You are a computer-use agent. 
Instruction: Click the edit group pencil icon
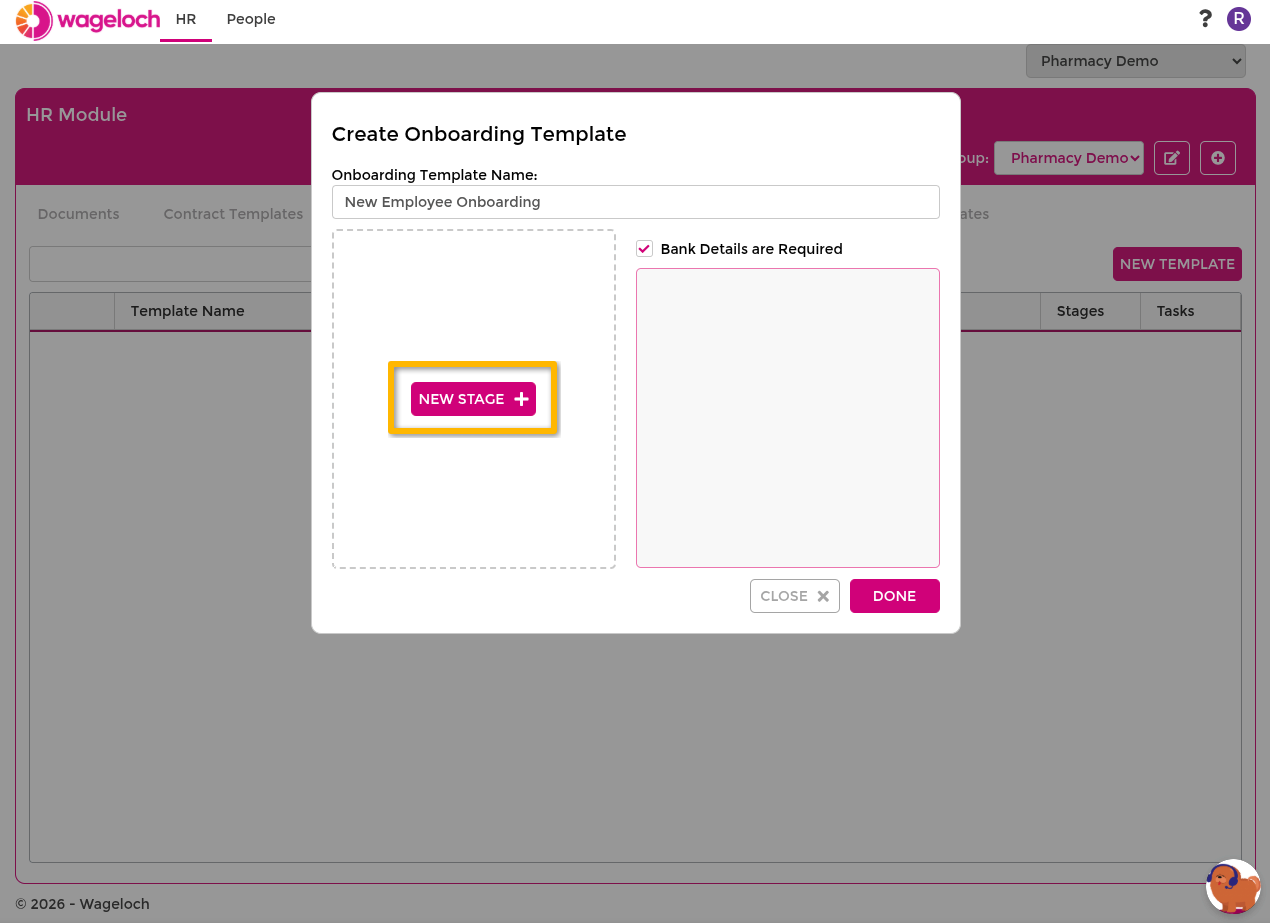pyautogui.click(x=1172, y=158)
